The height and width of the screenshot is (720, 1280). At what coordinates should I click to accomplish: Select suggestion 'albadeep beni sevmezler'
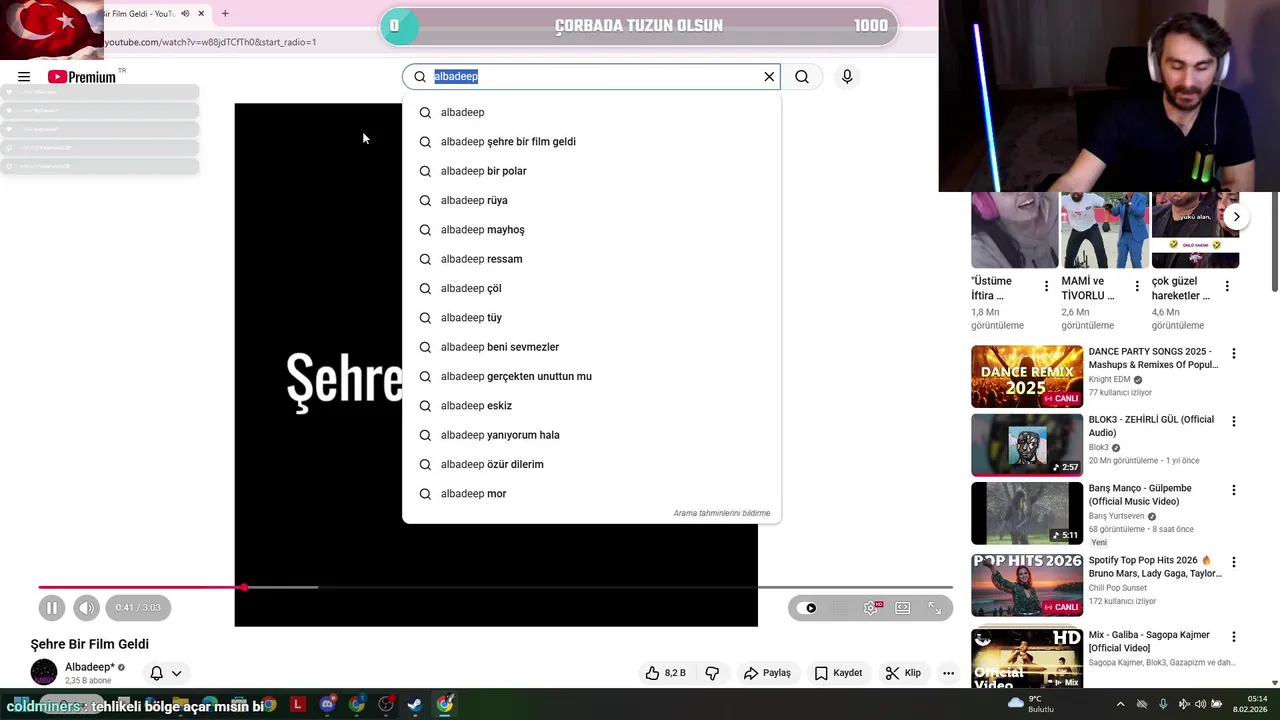click(591, 347)
